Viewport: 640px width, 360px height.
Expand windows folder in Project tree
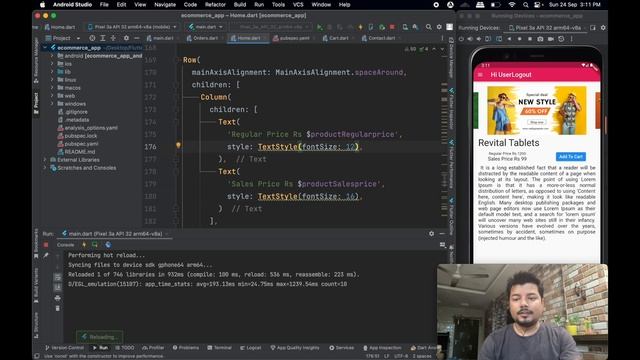[x=52, y=104]
